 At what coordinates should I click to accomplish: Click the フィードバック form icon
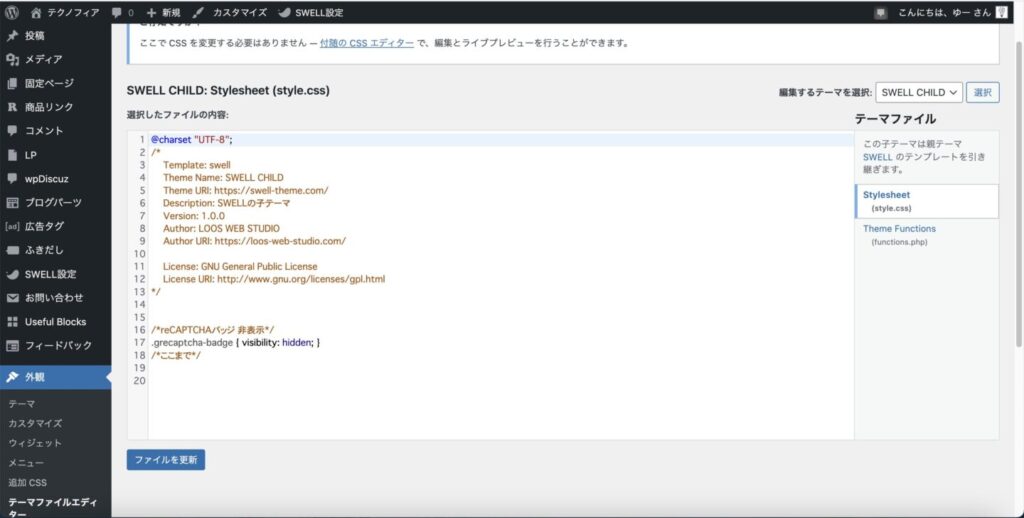tap(12, 346)
